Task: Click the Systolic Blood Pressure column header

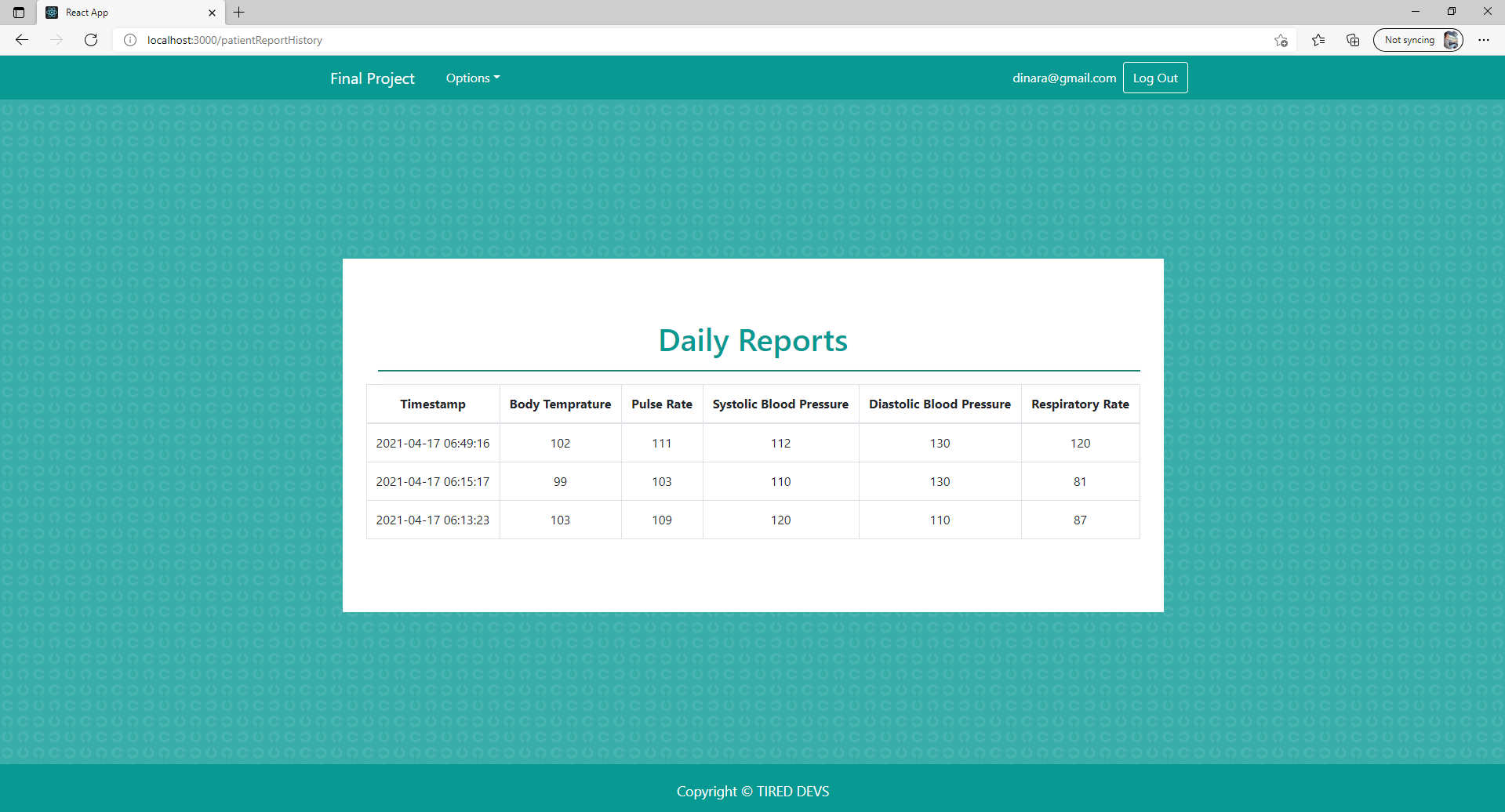Action: click(x=780, y=404)
